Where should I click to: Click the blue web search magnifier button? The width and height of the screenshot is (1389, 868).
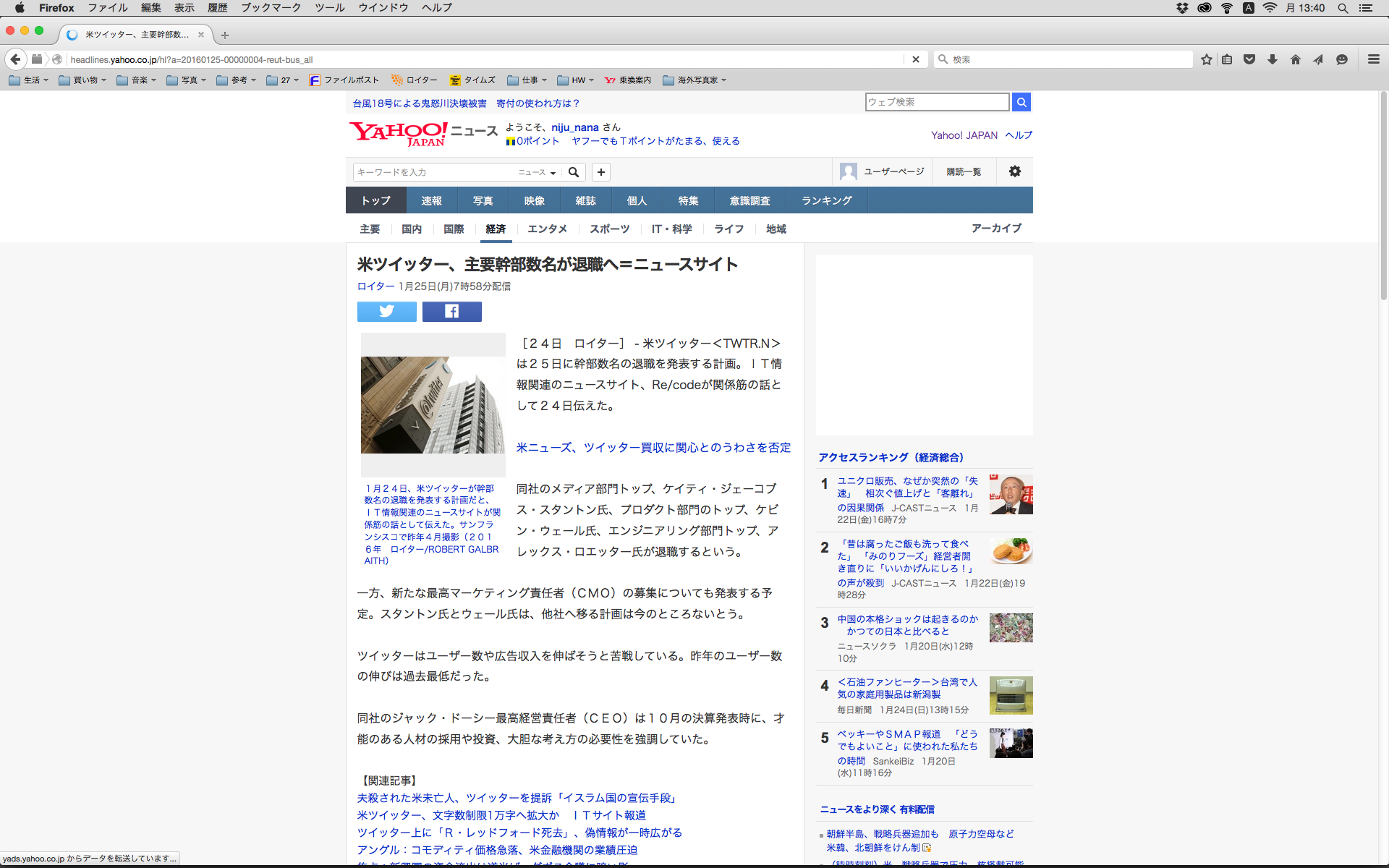tap(1021, 102)
